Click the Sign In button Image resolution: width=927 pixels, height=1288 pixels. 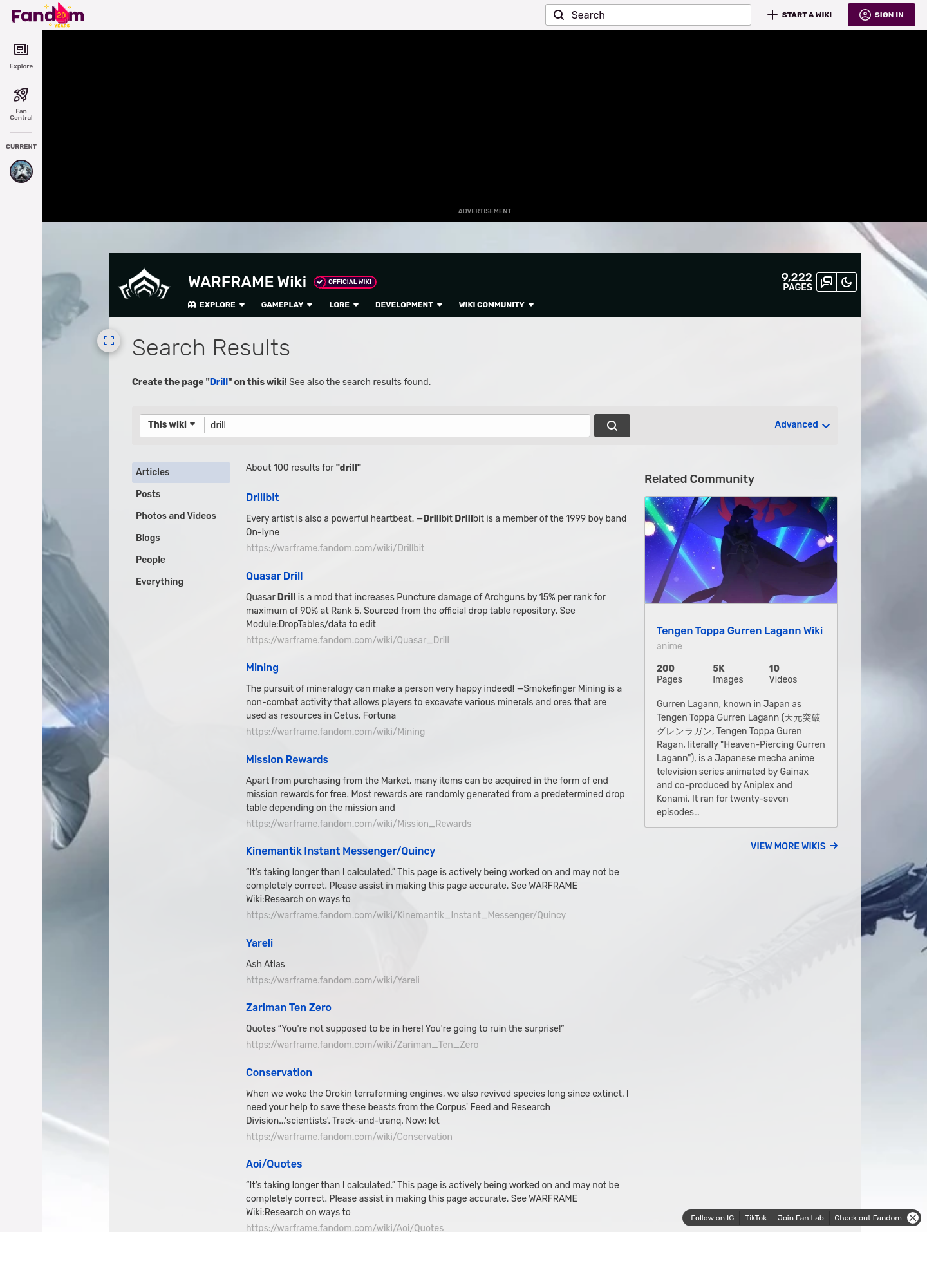point(881,15)
